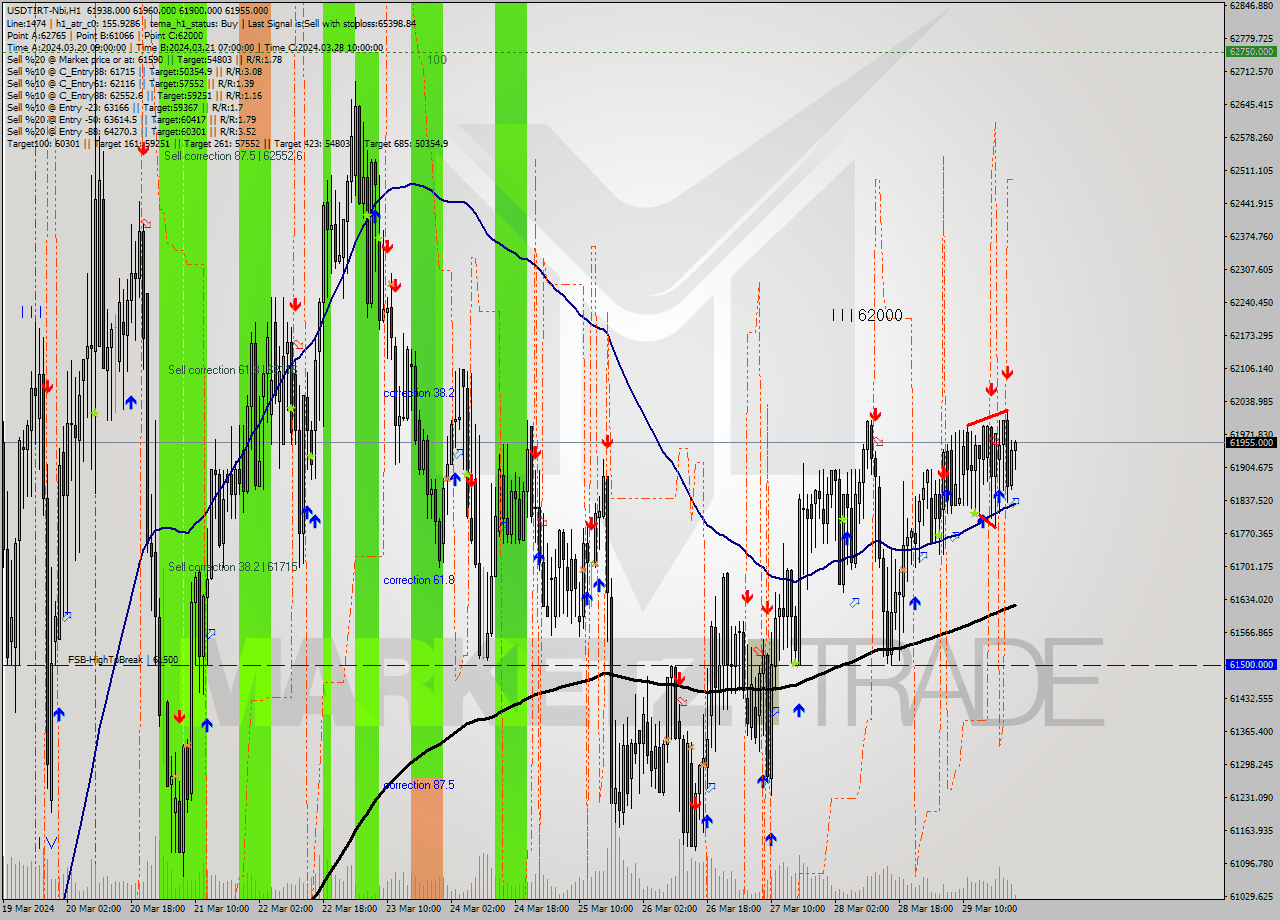Click the 61566.865 price axis label
Screen dimensions: 1280x920
click(1251, 632)
